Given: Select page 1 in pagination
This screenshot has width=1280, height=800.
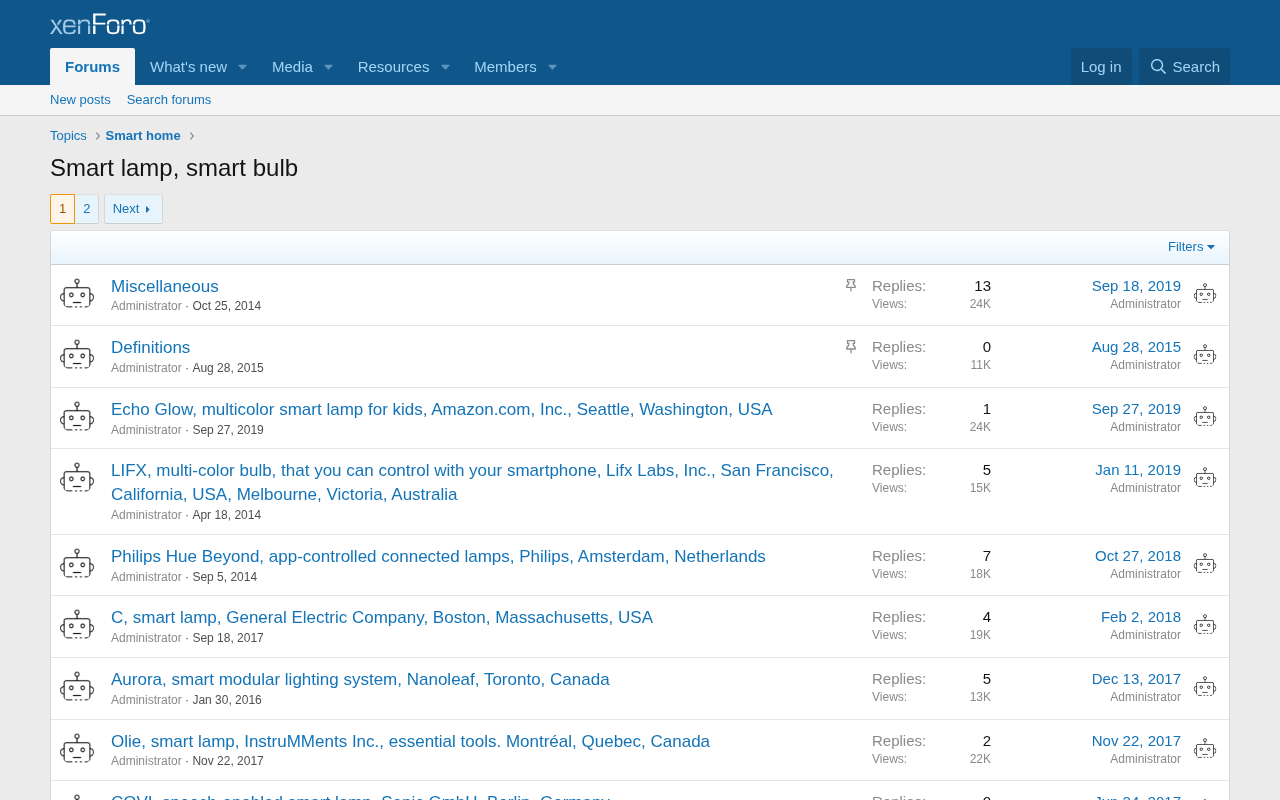Looking at the screenshot, I should click(62, 209).
